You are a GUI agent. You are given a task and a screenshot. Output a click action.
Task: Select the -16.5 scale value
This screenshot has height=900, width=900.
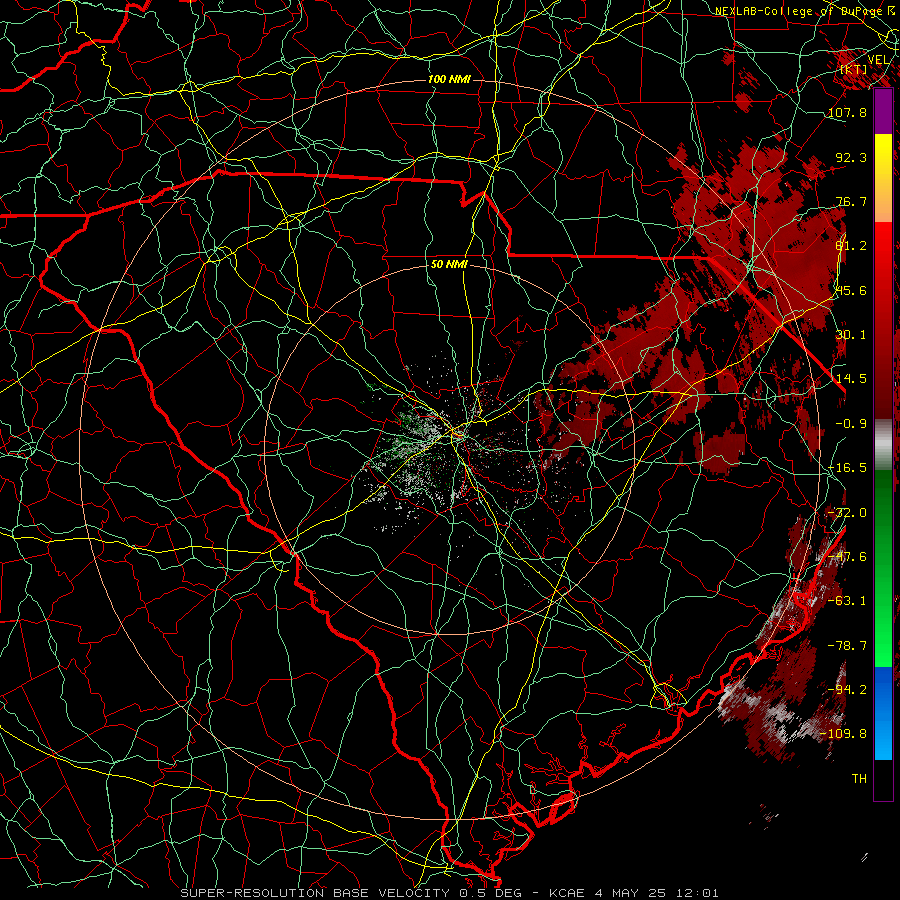847,468
